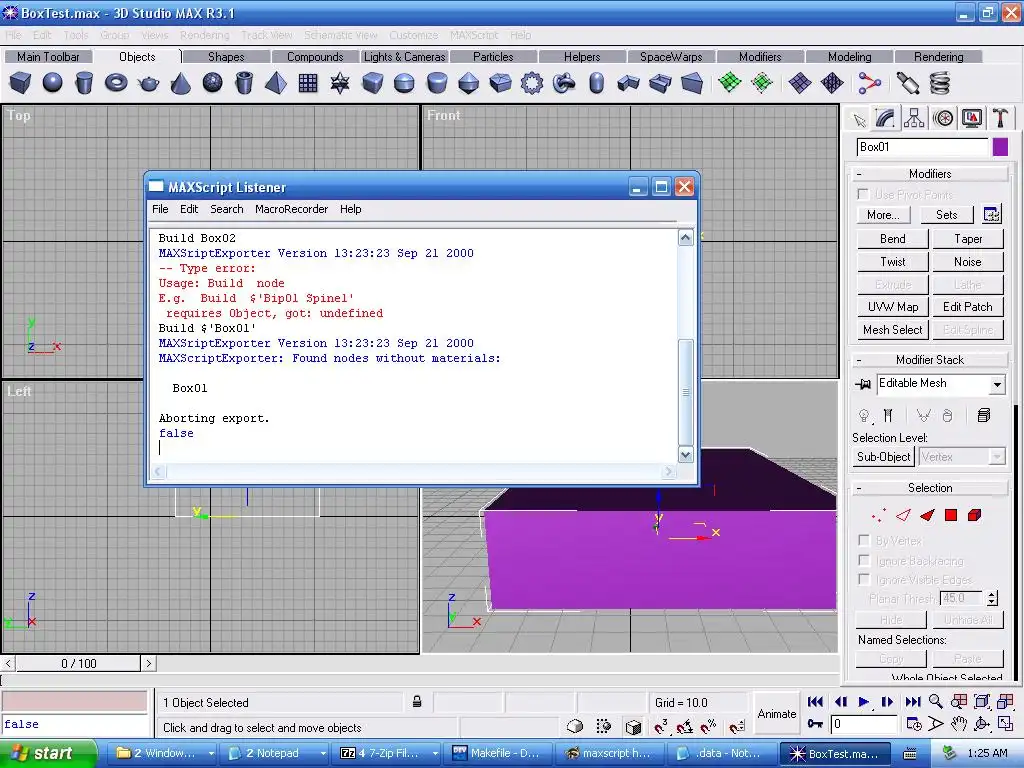Select the Torus Knot primitive icon
The width and height of the screenshot is (1024, 768).
[564, 83]
